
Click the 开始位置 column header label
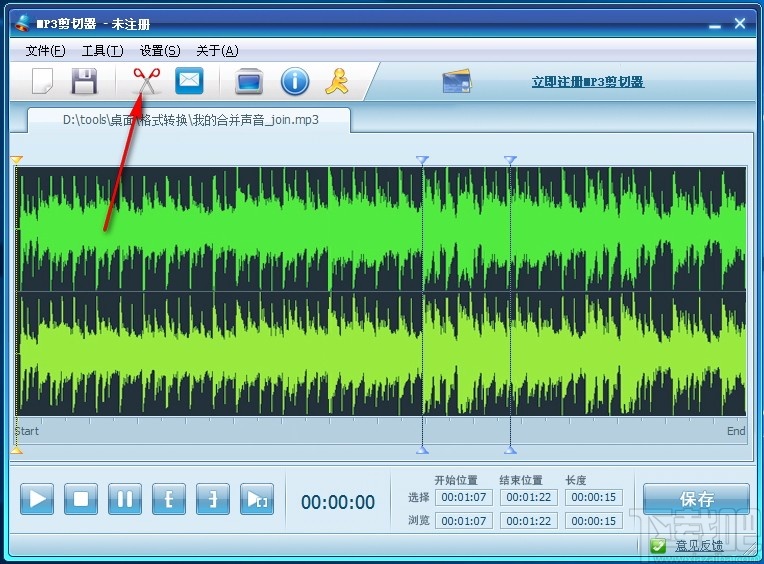click(456, 480)
